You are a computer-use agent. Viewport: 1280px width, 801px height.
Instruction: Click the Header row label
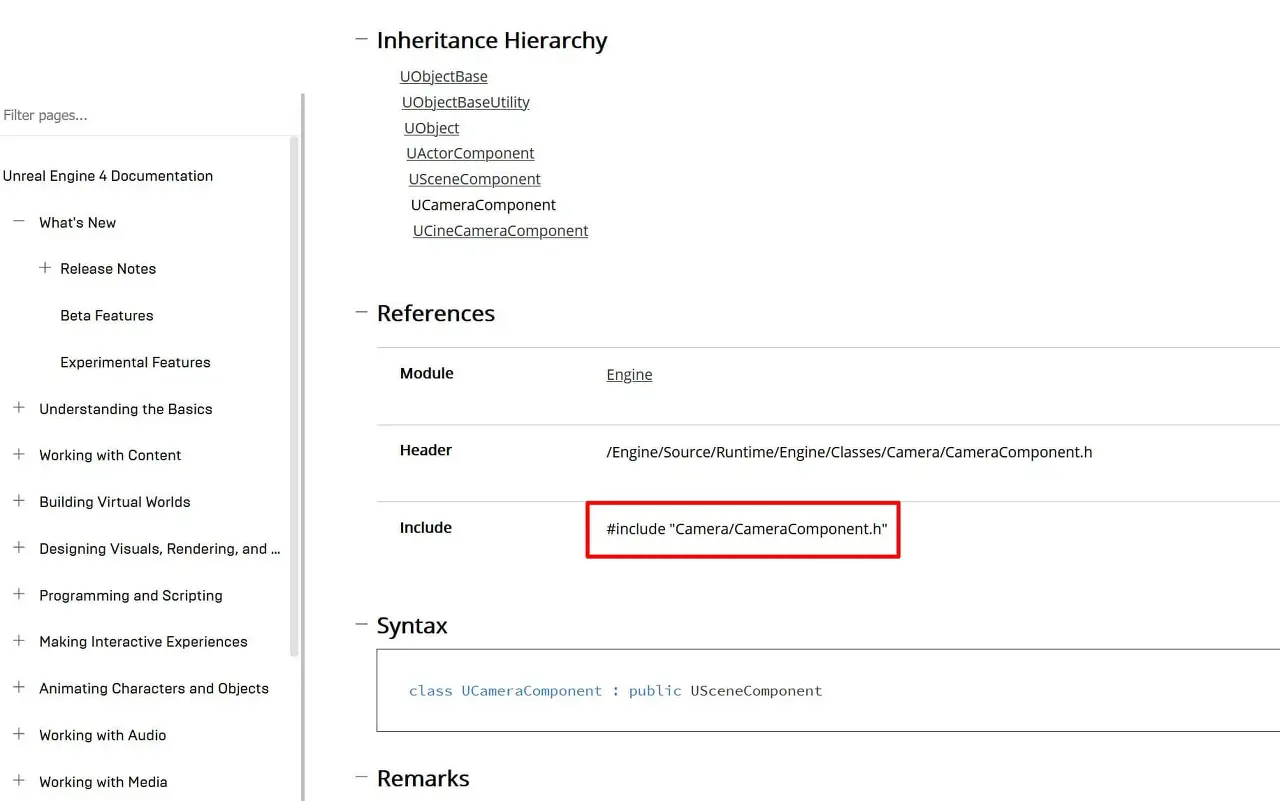(426, 450)
